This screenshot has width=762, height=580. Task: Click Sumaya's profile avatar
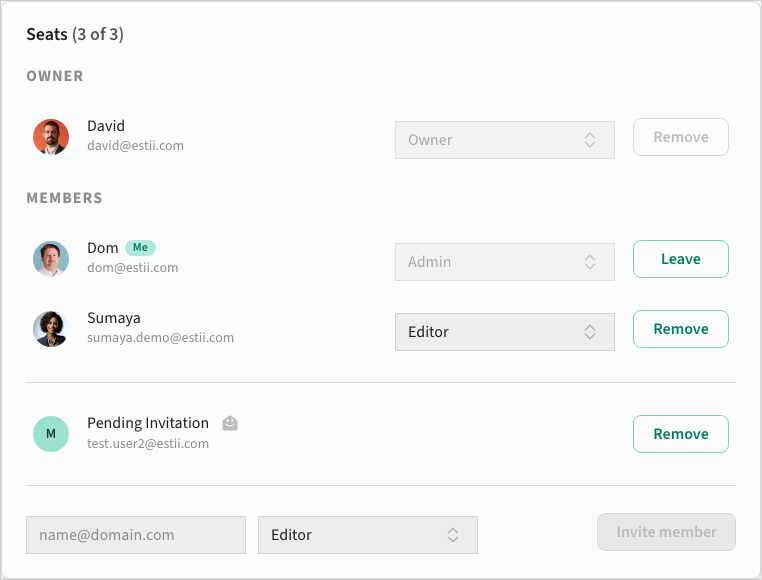[51, 329]
